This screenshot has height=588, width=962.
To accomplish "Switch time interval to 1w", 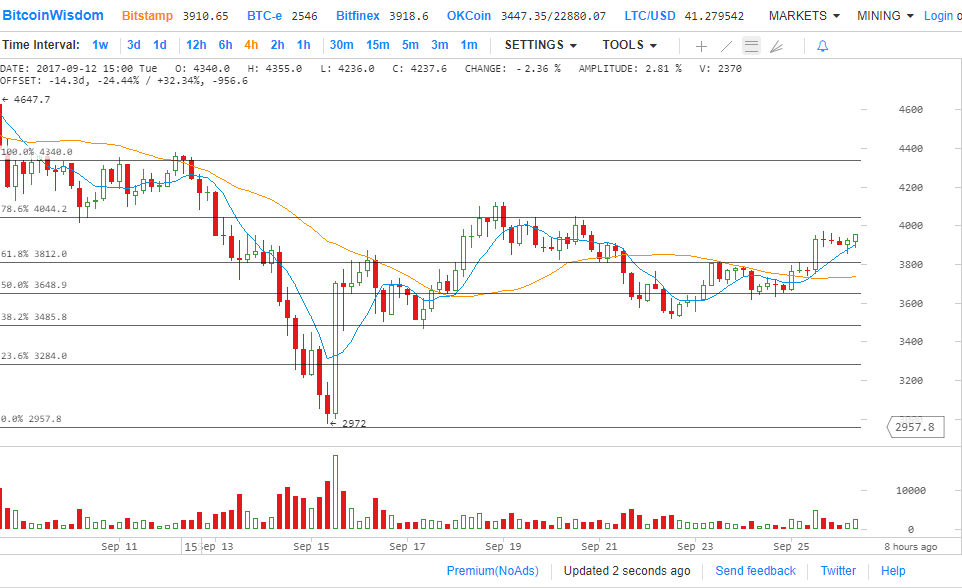I will [100, 45].
